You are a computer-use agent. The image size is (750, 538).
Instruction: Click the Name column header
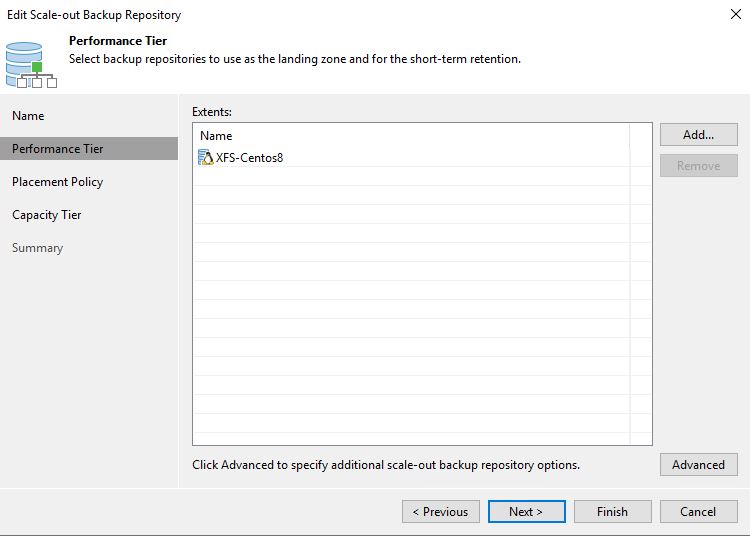coord(411,136)
